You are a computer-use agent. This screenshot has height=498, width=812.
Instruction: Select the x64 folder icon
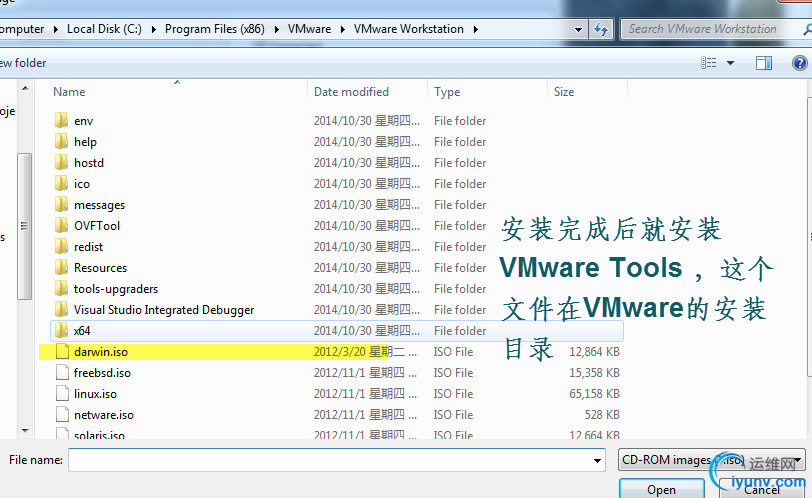(x=61, y=330)
